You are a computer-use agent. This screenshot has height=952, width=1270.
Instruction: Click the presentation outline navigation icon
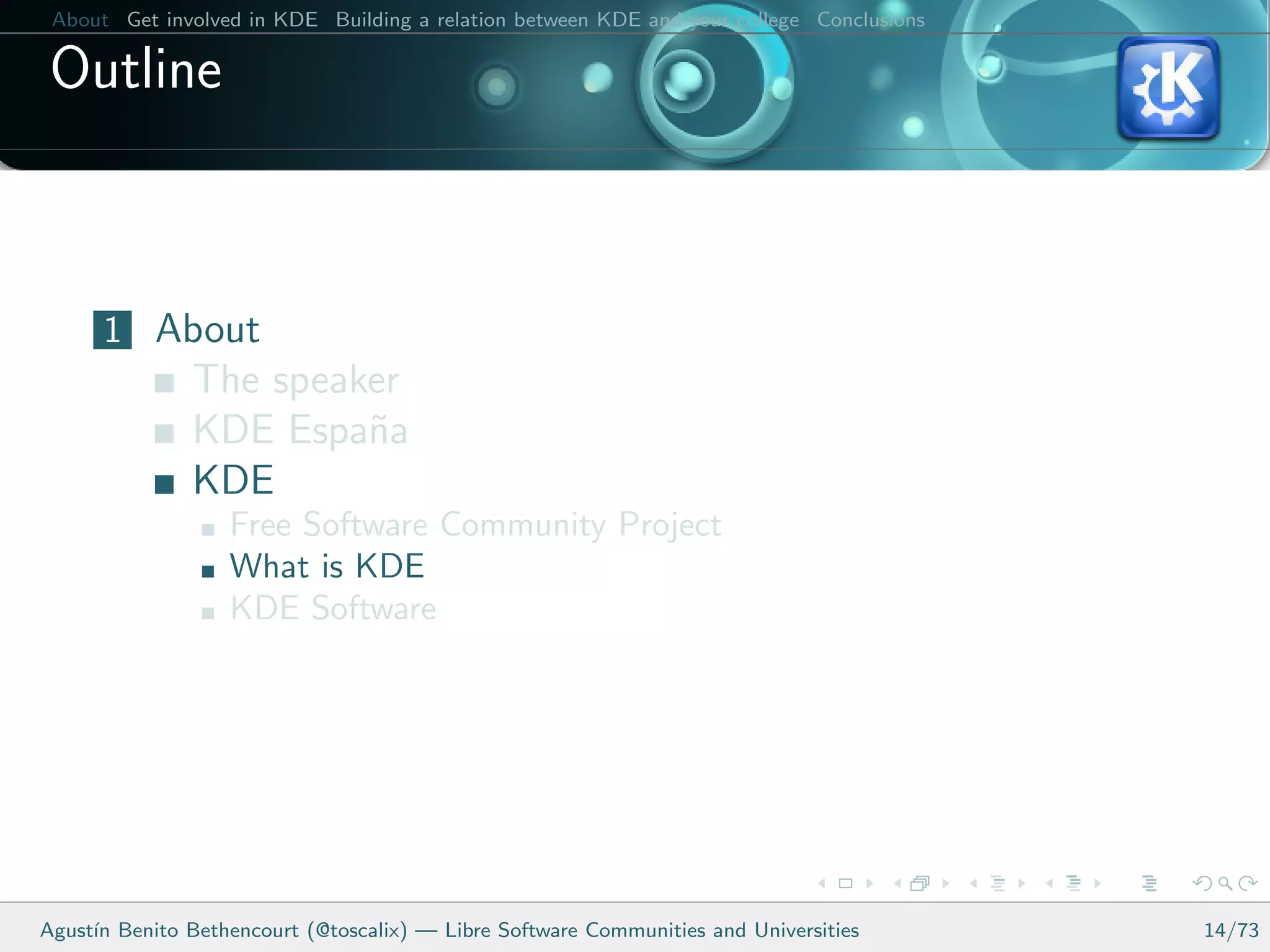(1149, 883)
